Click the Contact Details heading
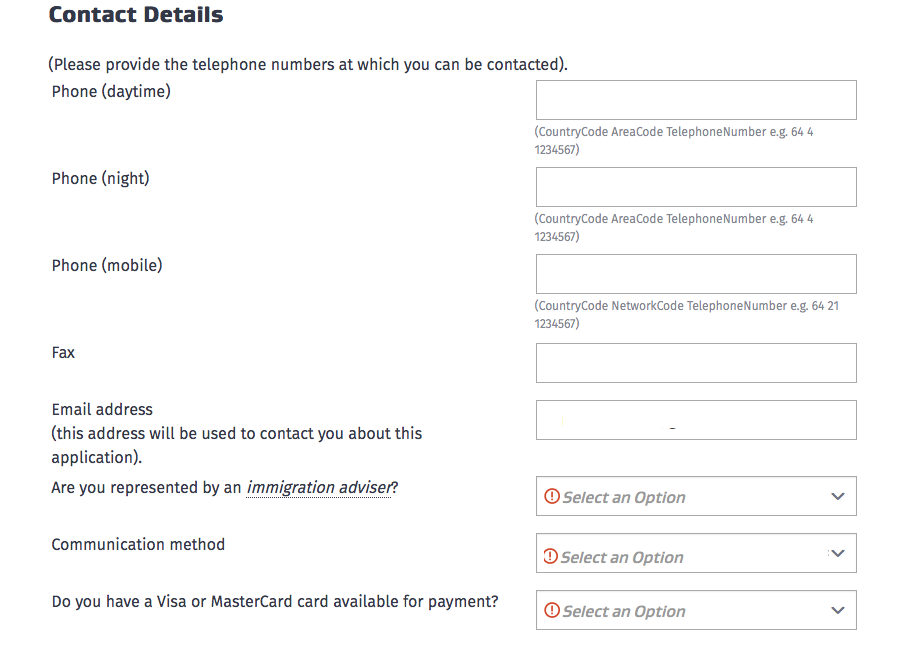This screenshot has height=659, width=923. click(x=136, y=14)
